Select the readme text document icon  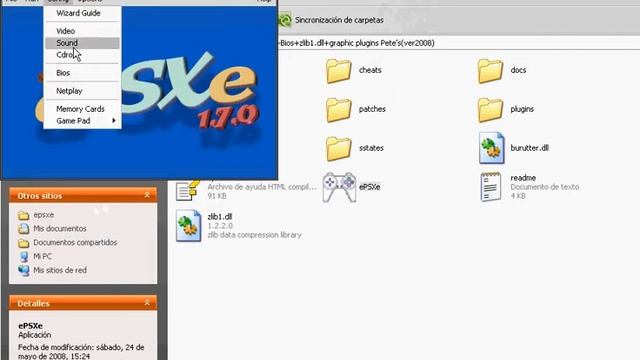click(x=491, y=187)
